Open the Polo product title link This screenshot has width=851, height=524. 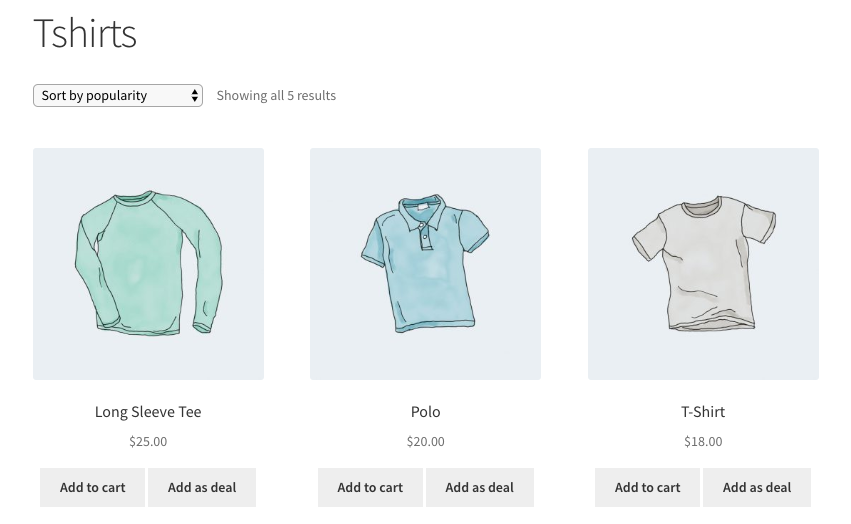(426, 412)
